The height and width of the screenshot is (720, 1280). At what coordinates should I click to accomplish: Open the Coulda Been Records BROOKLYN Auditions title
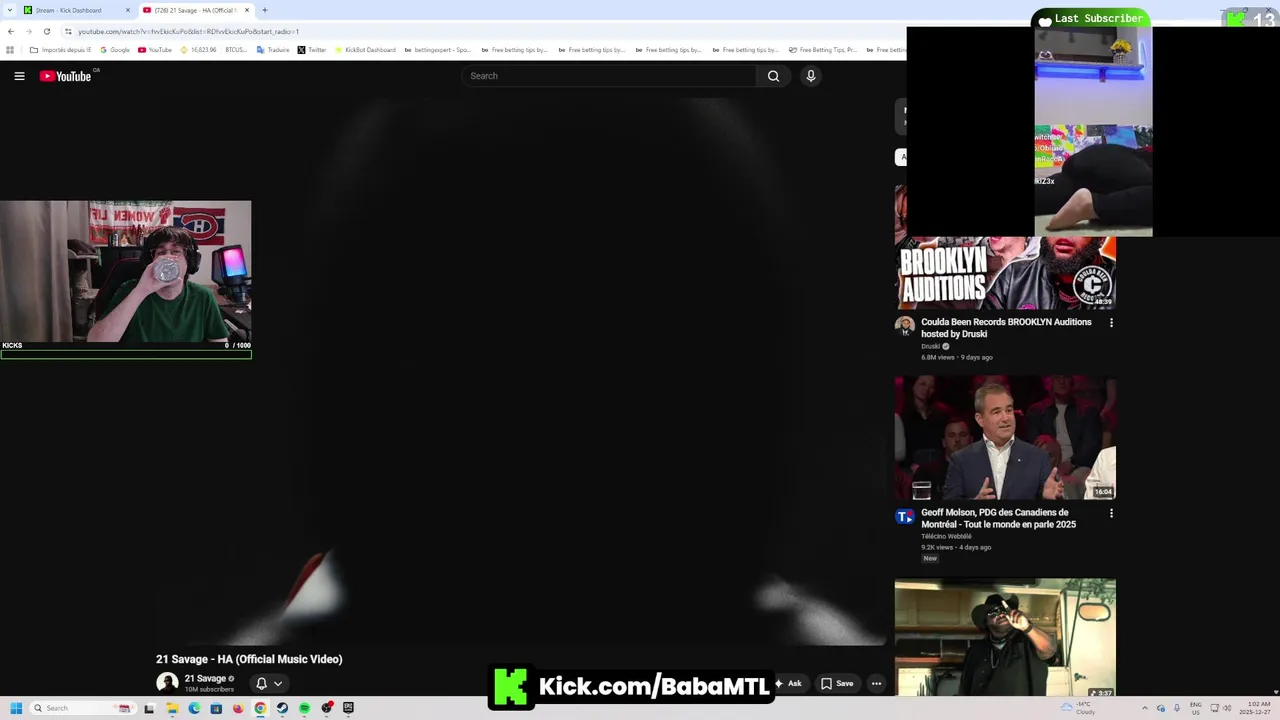[1006, 328]
